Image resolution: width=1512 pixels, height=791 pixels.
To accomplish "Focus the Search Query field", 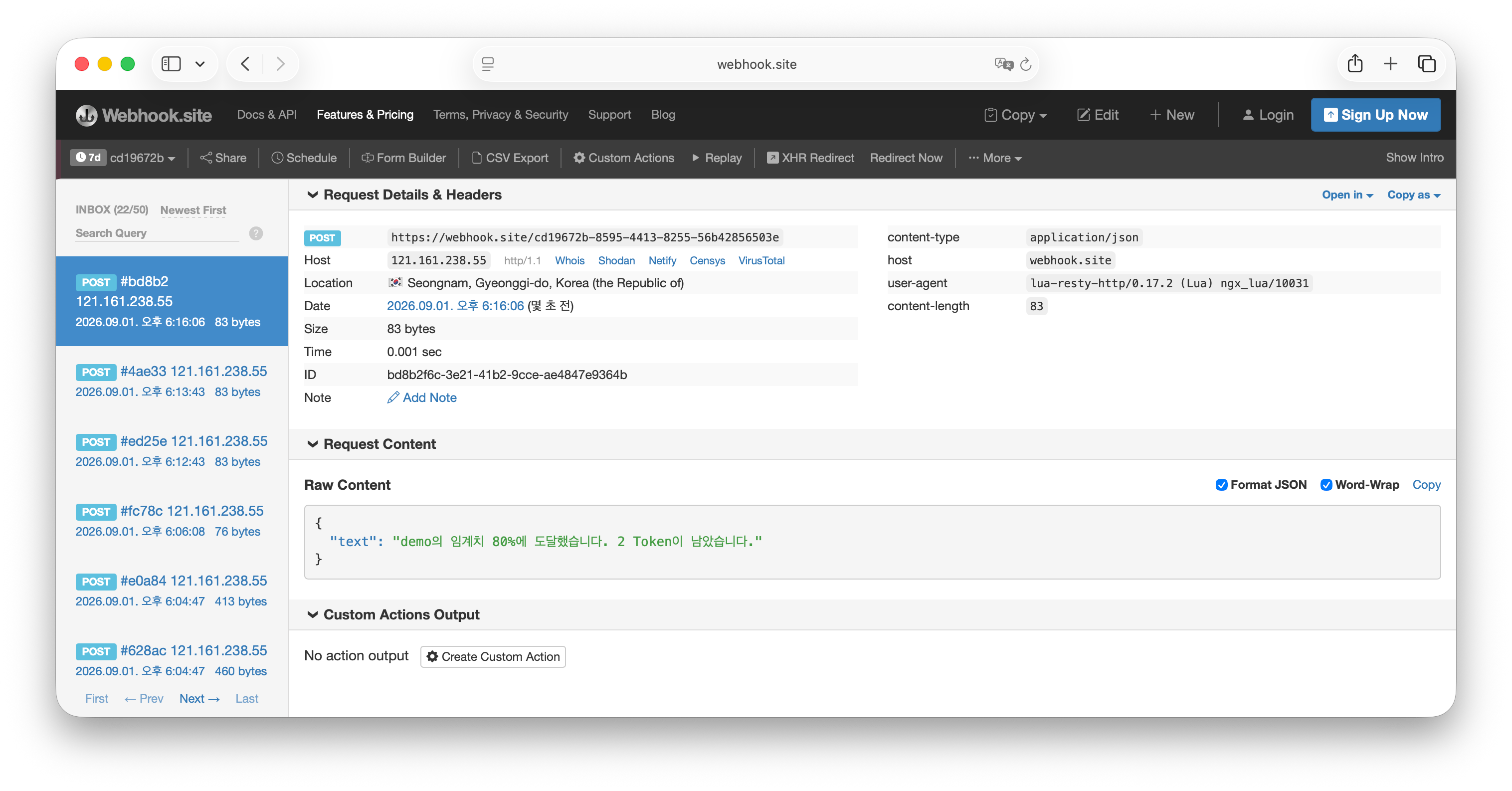I will coord(157,233).
